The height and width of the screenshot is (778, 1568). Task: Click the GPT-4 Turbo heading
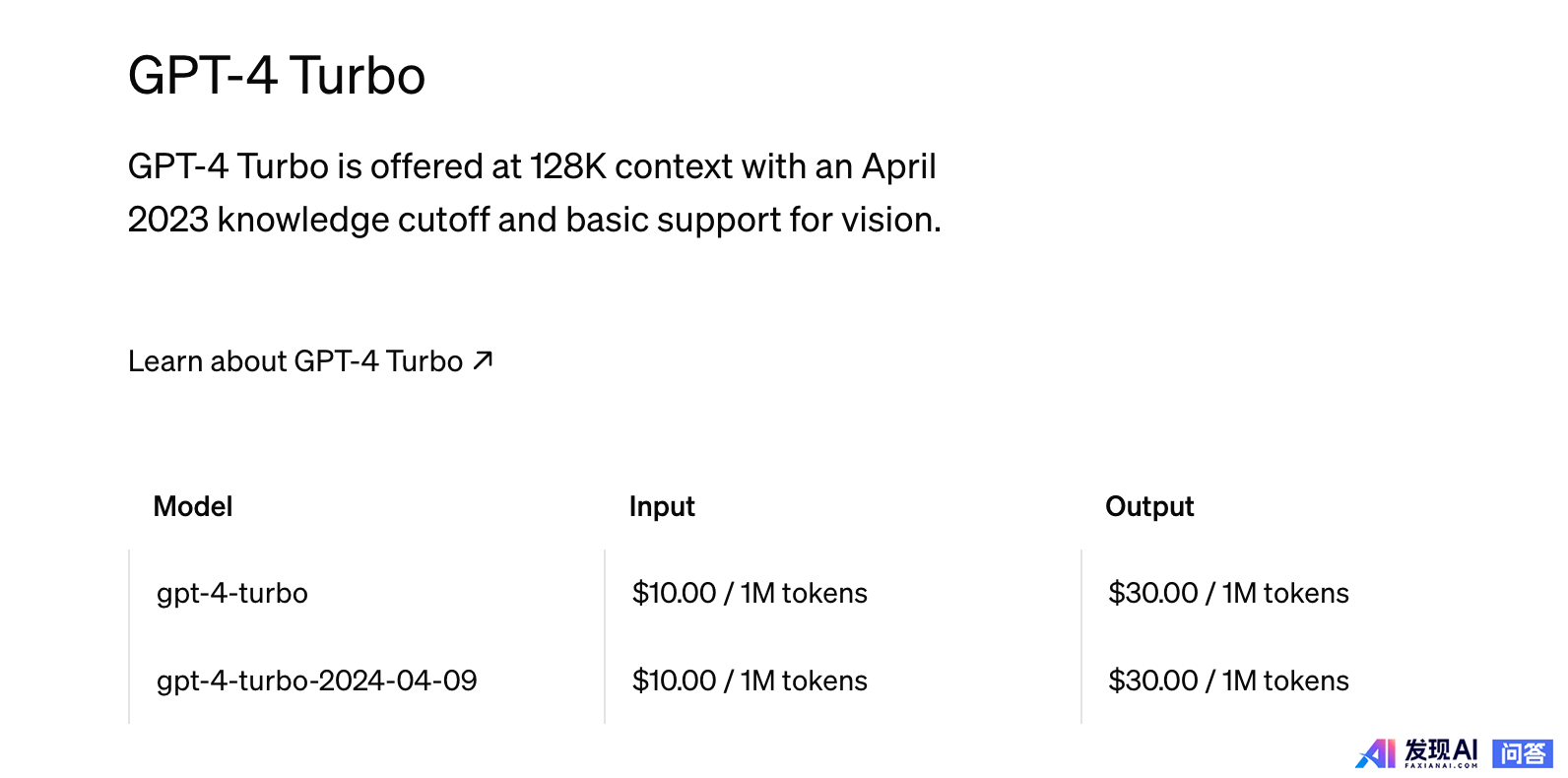(x=277, y=76)
